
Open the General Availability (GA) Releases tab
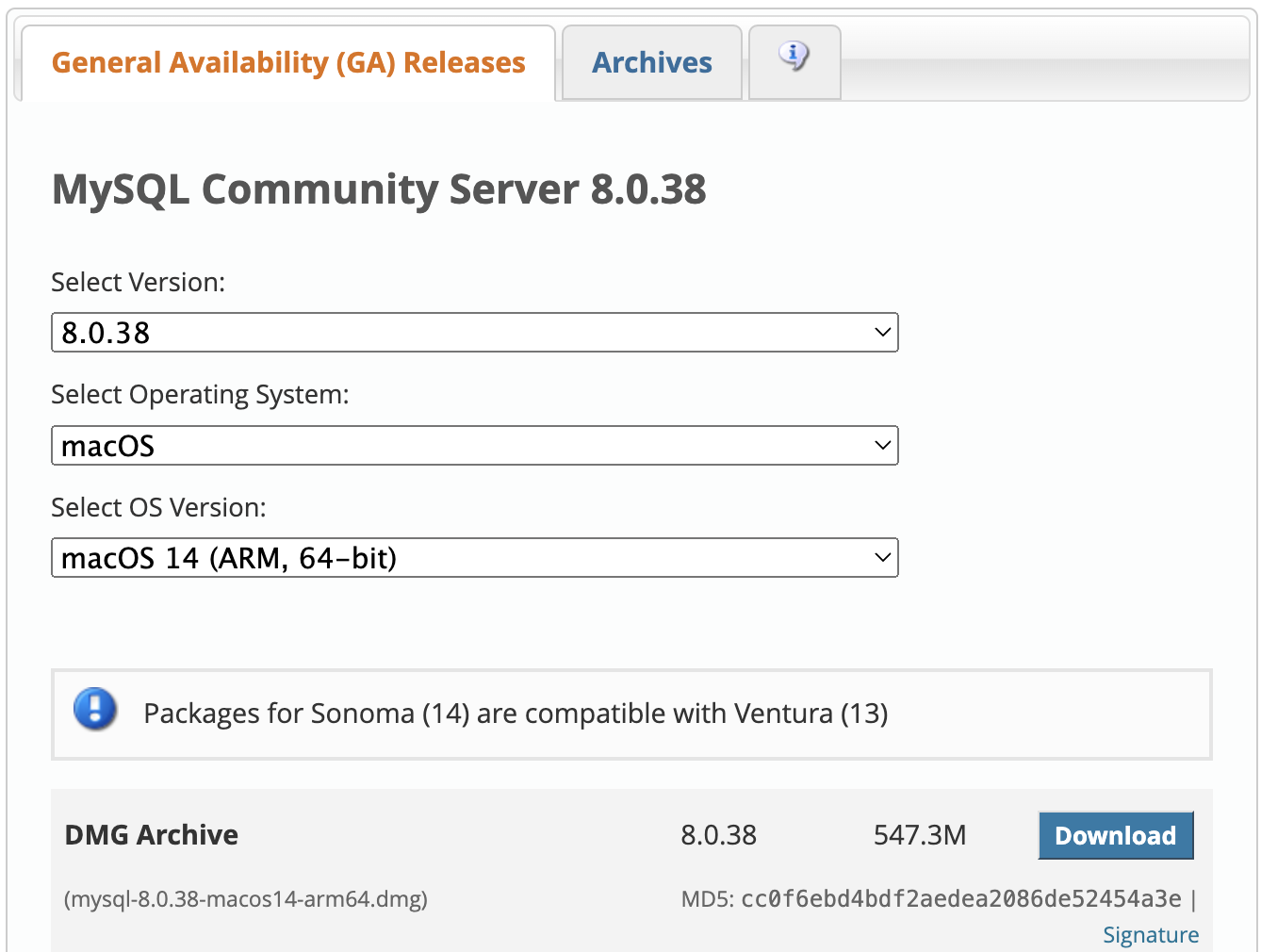coord(288,63)
